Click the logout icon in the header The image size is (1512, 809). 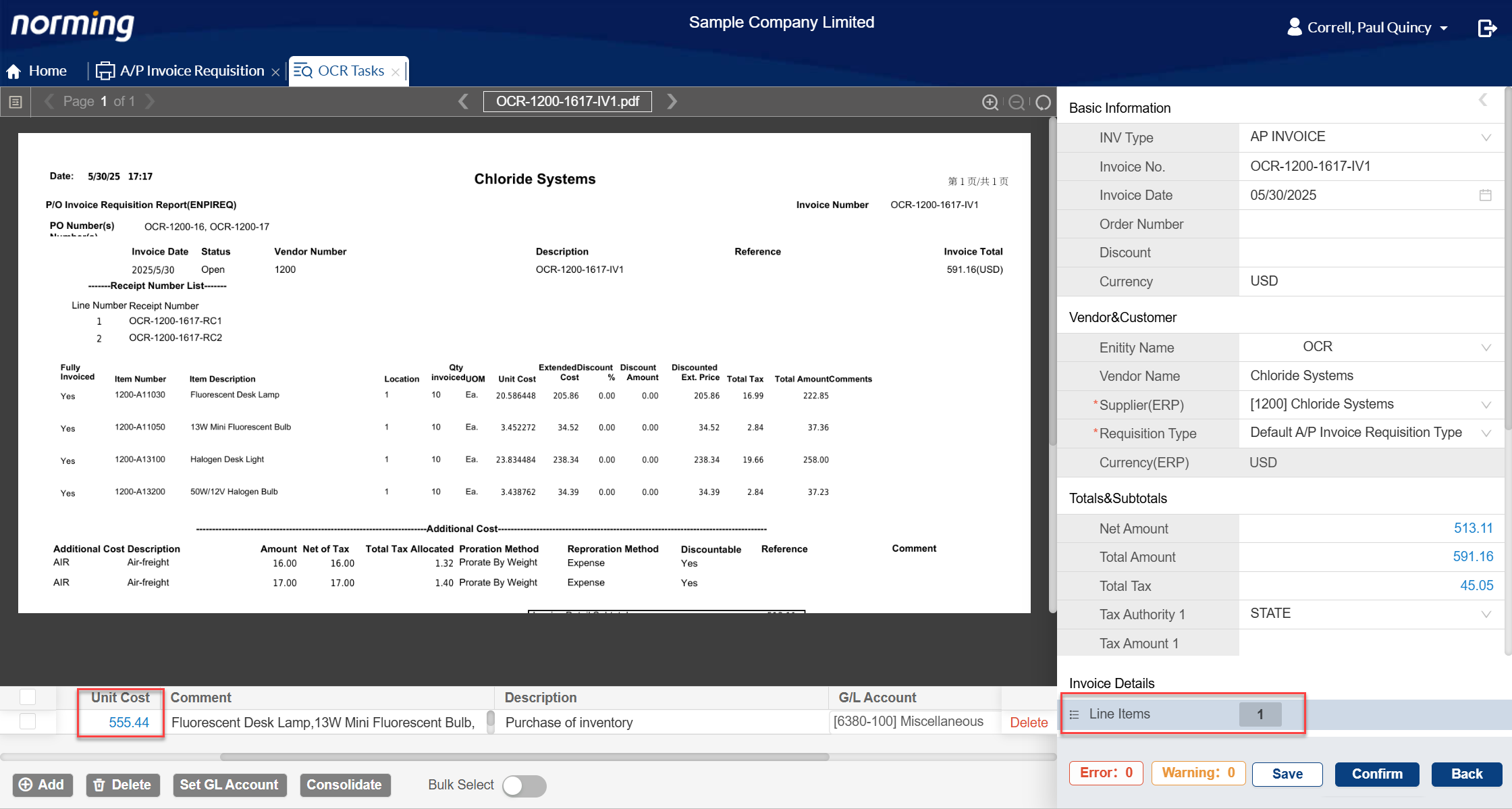point(1487,28)
